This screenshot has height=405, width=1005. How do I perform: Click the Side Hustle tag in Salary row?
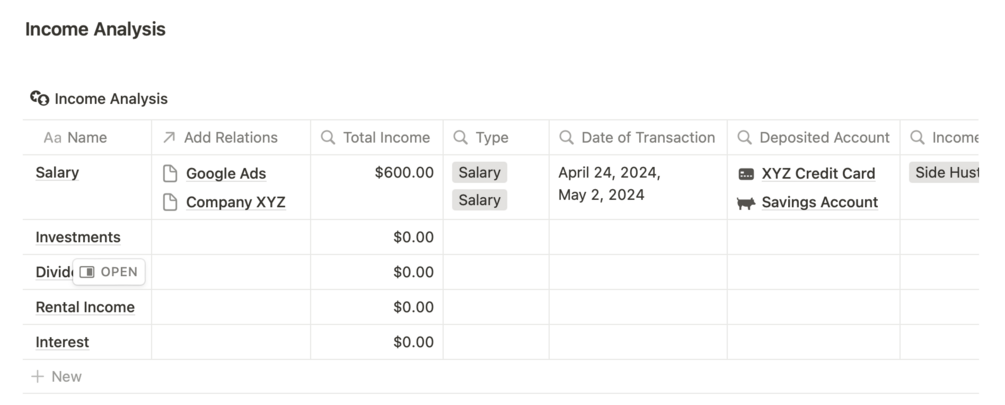[x=944, y=172]
